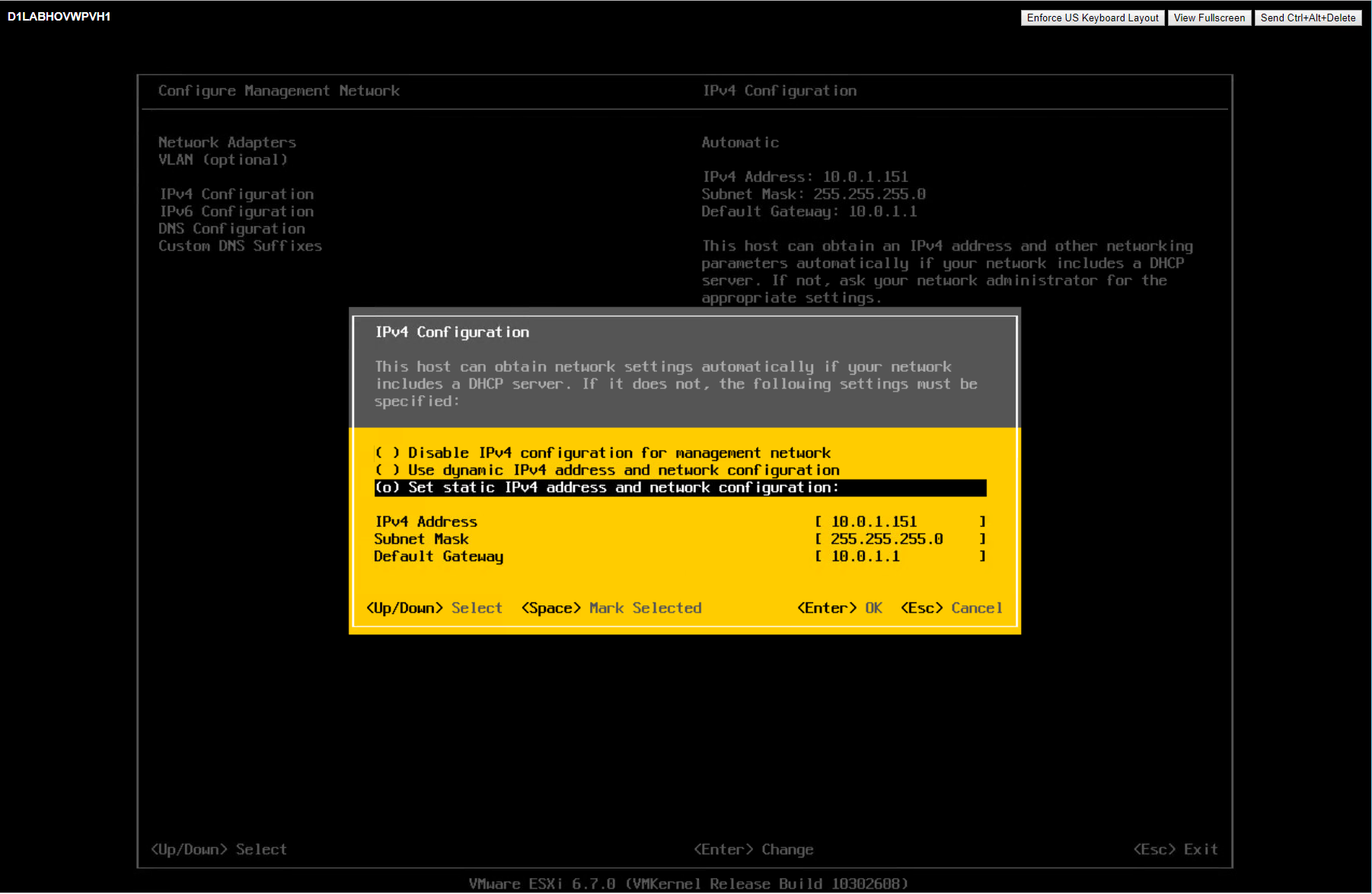Select Disable IPv4 configuration radio option
Image resolution: width=1372 pixels, height=894 pixels.
point(602,453)
